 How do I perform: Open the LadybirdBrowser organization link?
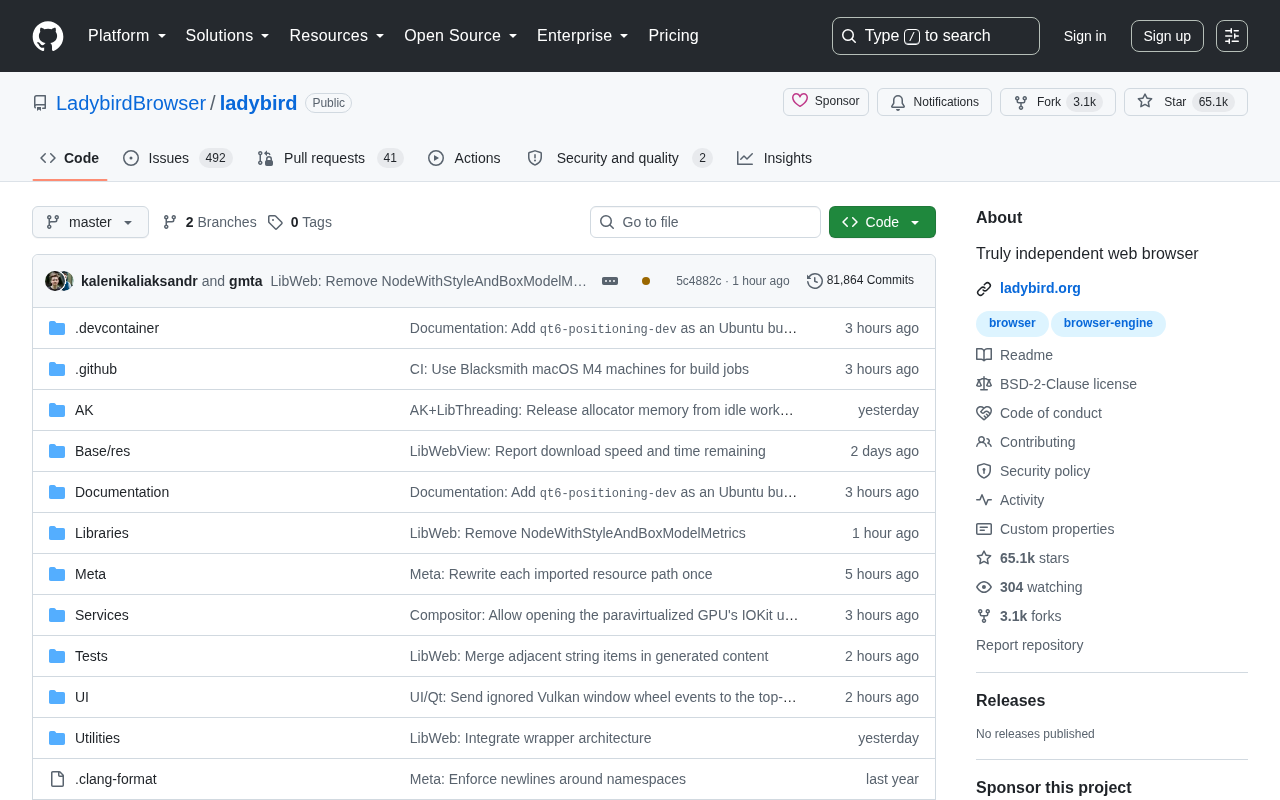point(131,103)
